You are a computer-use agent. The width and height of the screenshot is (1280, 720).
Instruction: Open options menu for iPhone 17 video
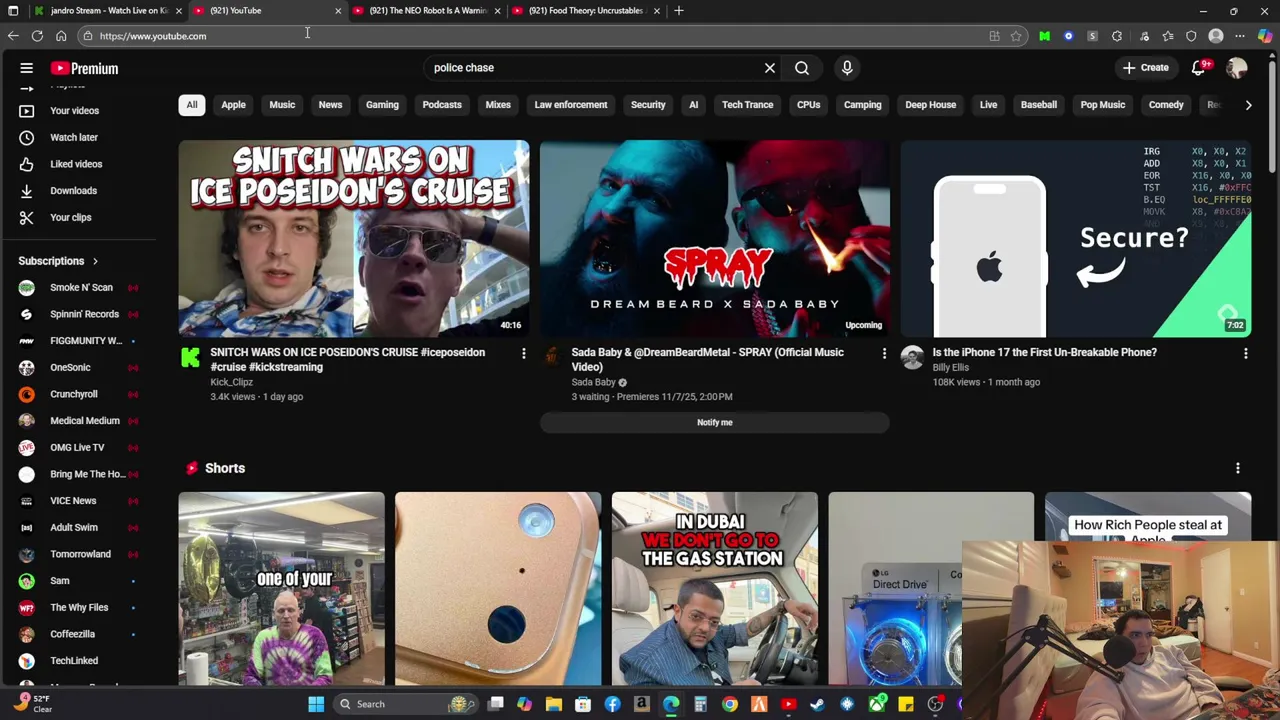1245,353
